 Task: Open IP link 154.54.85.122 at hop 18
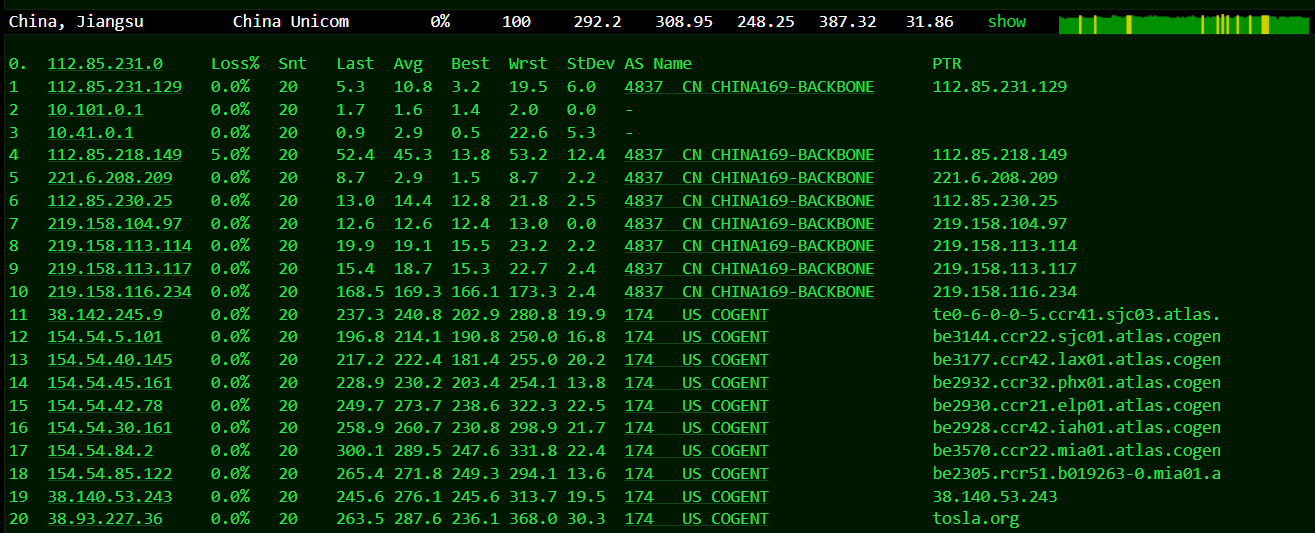point(110,474)
